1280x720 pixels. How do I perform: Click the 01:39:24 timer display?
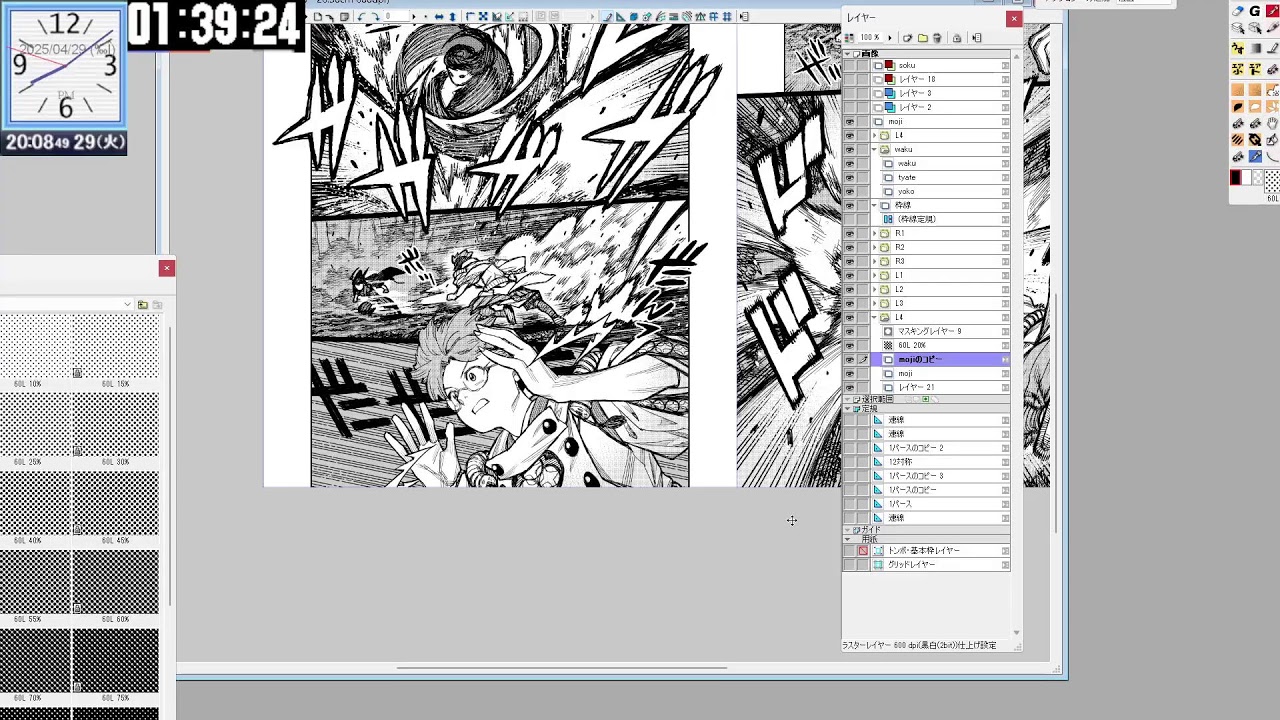(x=215, y=25)
